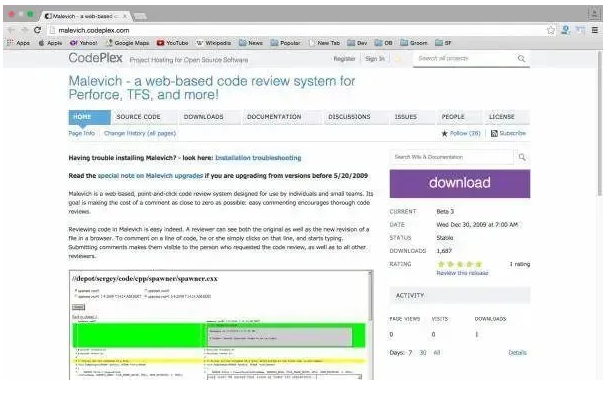Show activity for 30 days
Screen dimensions: 609x398
[x=423, y=353]
